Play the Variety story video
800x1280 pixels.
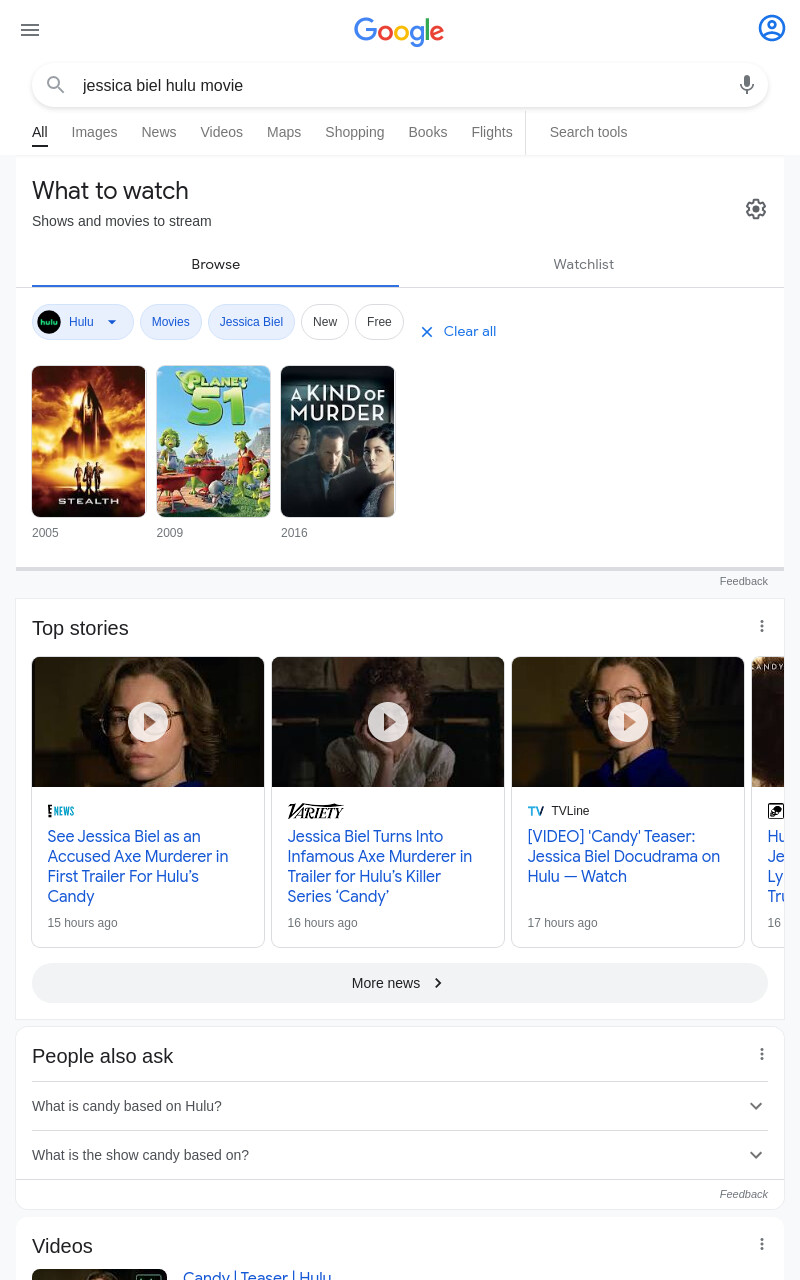pyautogui.click(x=388, y=722)
